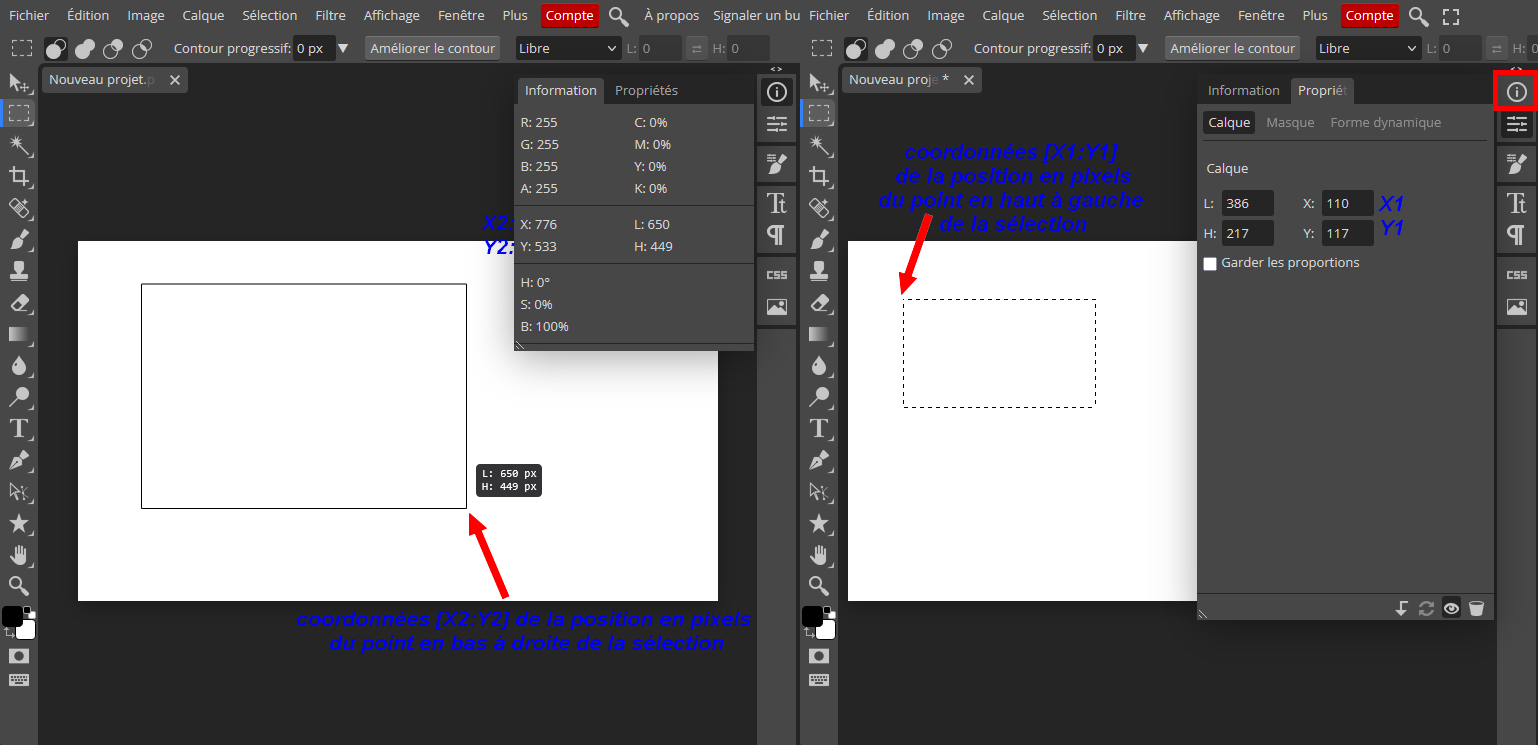Pick the Pen tool in the left window
Image resolution: width=1538 pixels, height=745 pixels.
[x=19, y=460]
